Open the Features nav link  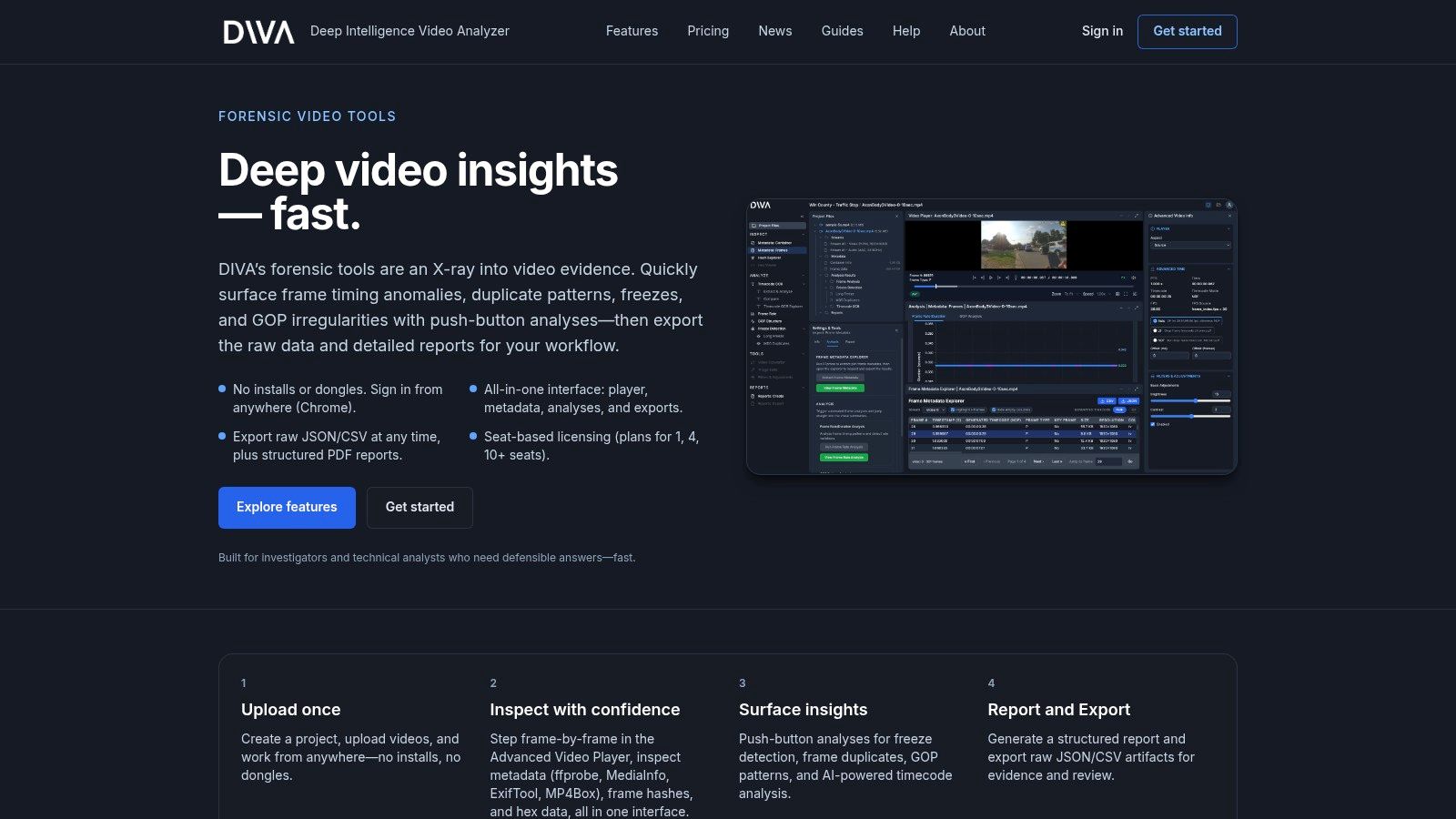coord(632,31)
